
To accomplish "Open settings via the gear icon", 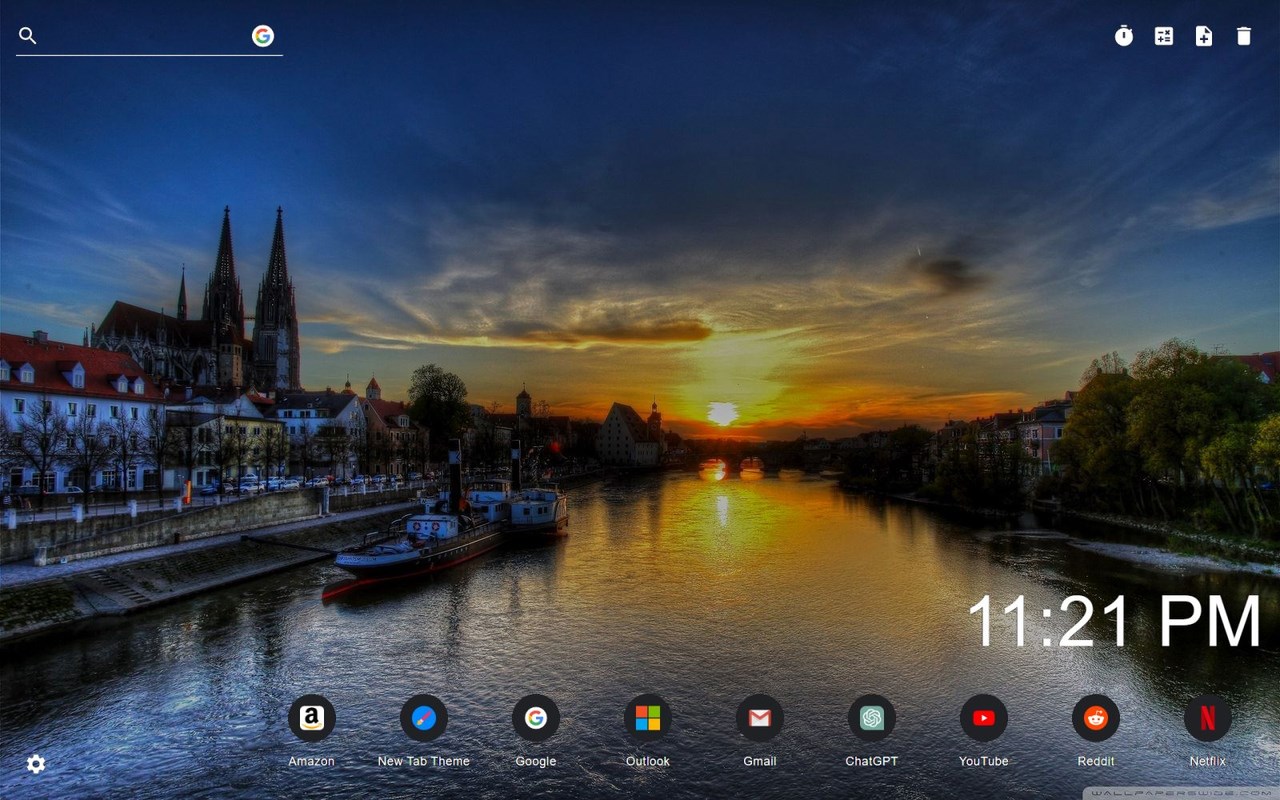I will (x=36, y=764).
